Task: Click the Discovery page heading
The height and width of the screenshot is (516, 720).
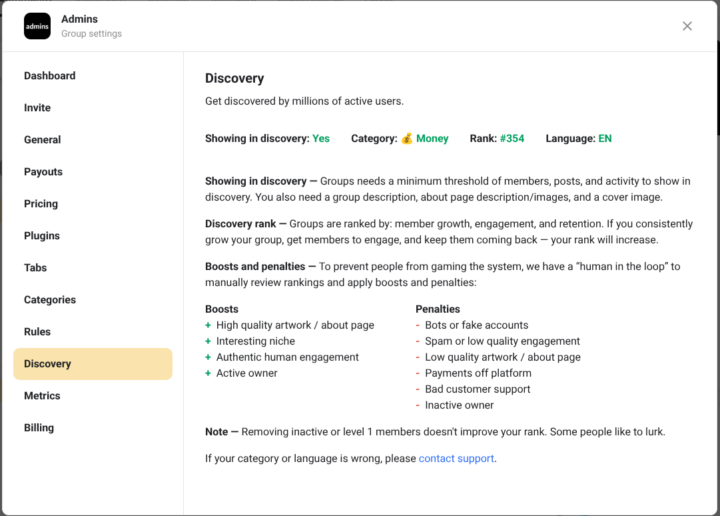Action: click(x=234, y=79)
